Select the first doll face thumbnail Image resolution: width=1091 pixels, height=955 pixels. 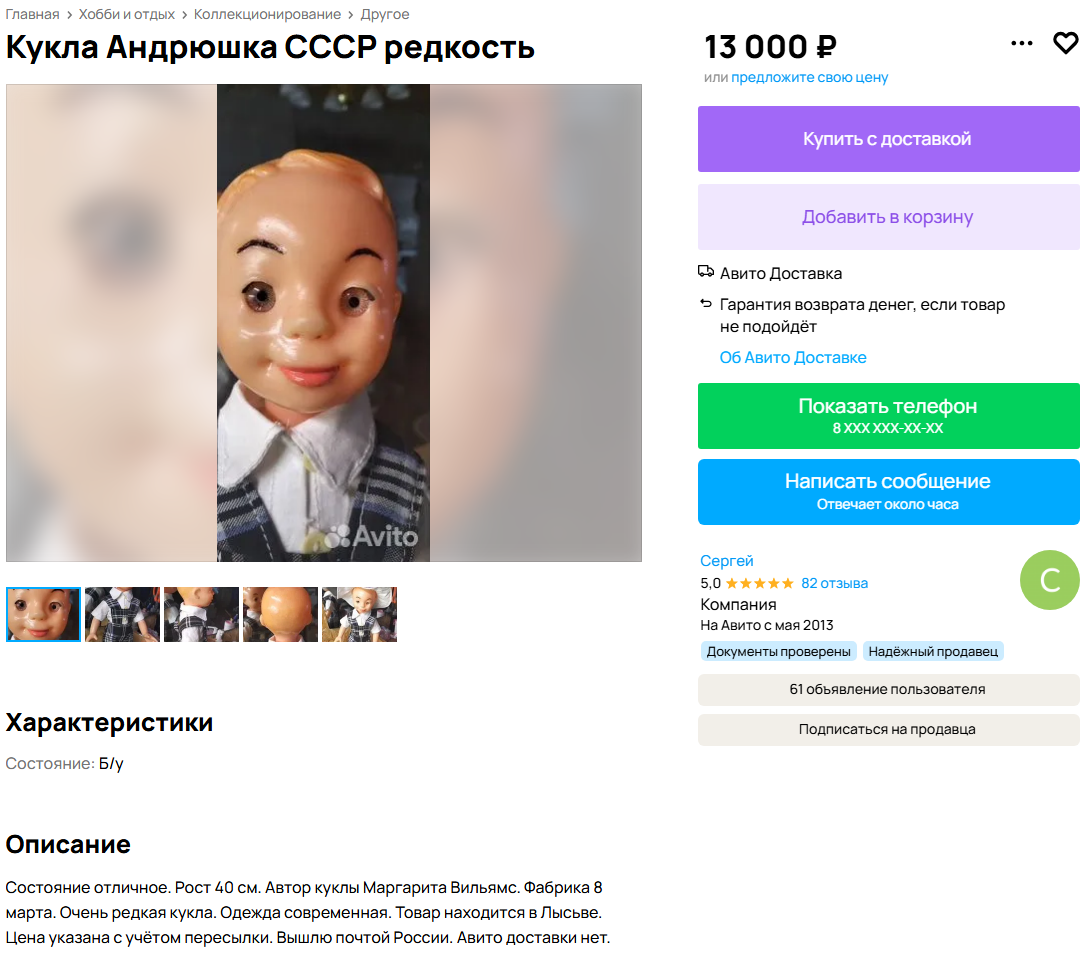coord(44,614)
